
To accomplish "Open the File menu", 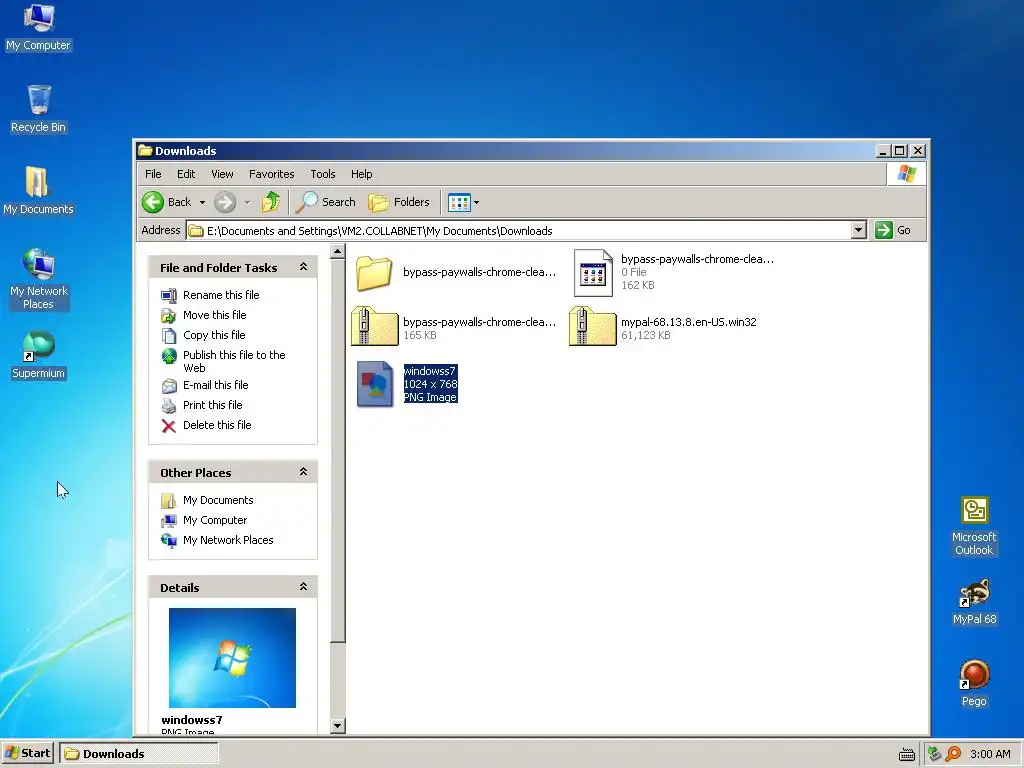I will coord(153,174).
